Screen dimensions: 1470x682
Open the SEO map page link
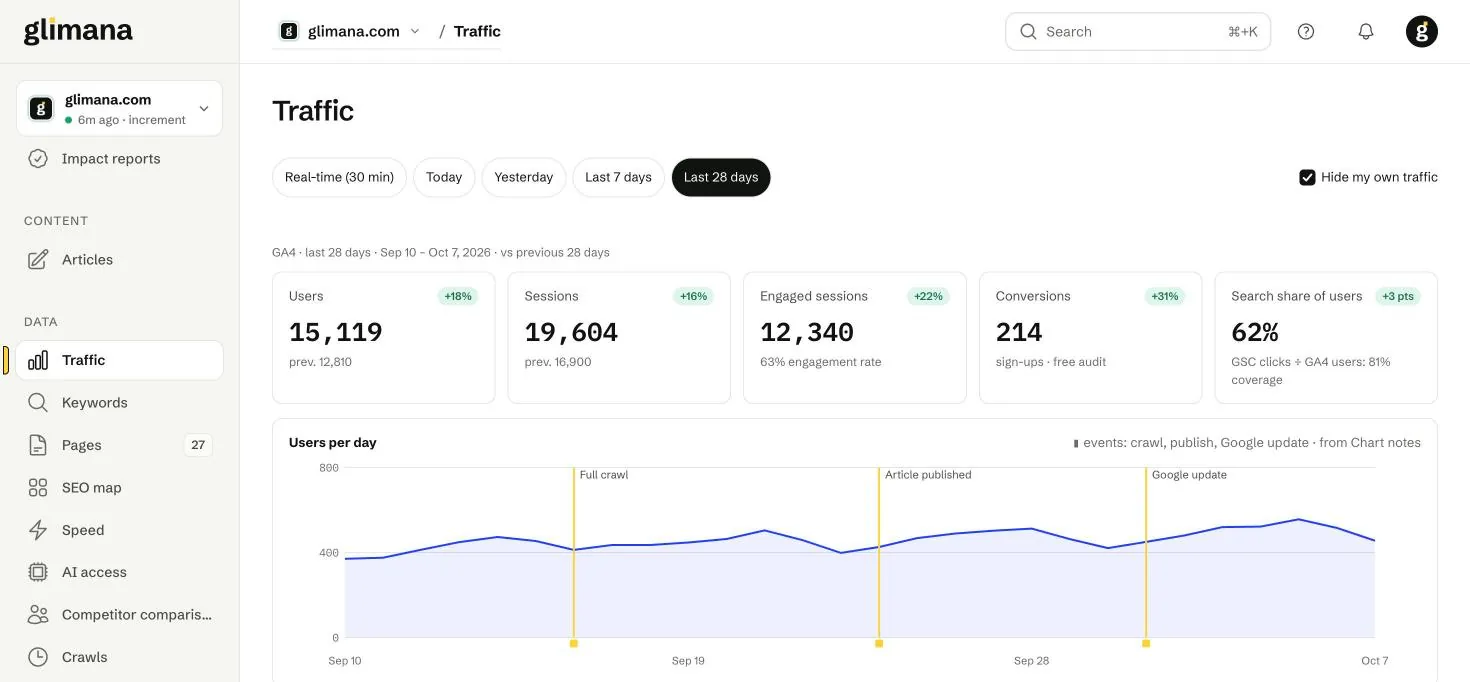pos(119,488)
